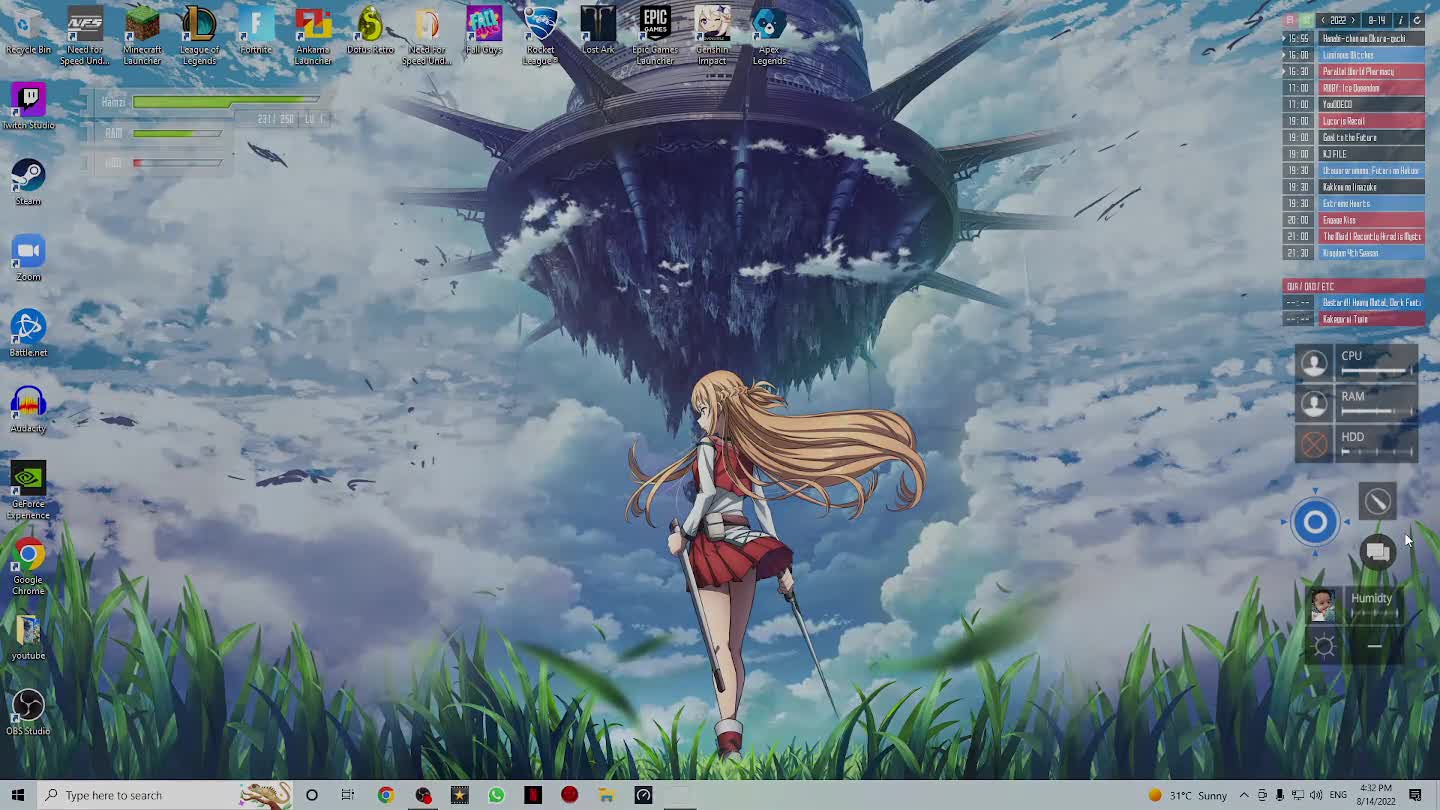
Task: Click the Cortana circle in the taskbar
Action: [x=311, y=795]
